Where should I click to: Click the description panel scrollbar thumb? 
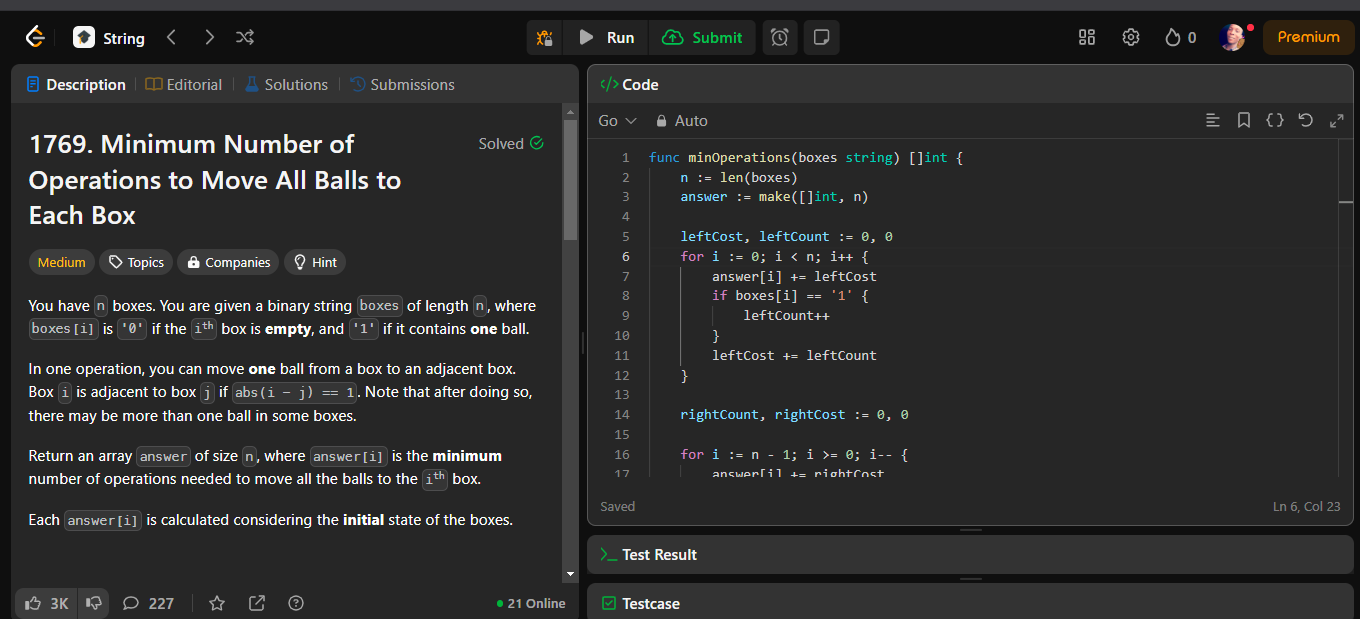point(571,179)
